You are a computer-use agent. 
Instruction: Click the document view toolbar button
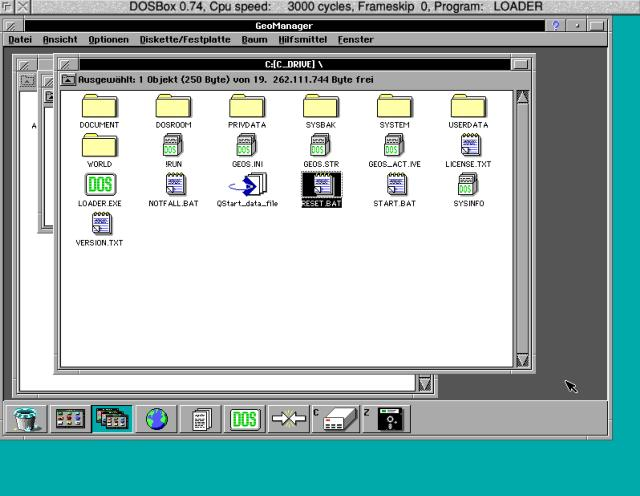(x=201, y=419)
